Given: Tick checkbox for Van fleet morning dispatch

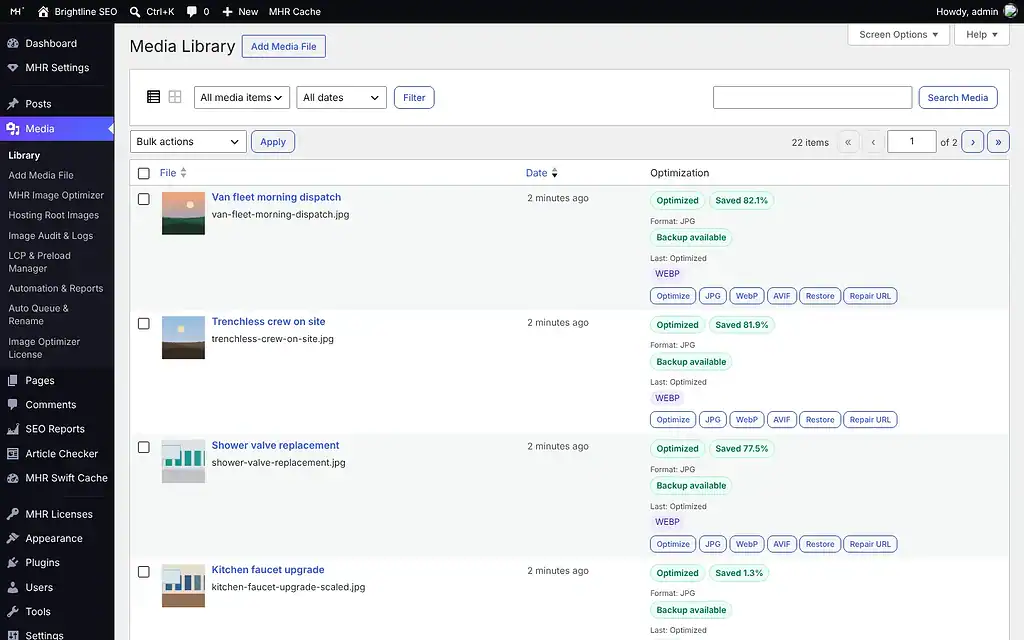Looking at the screenshot, I should pyautogui.click(x=144, y=199).
